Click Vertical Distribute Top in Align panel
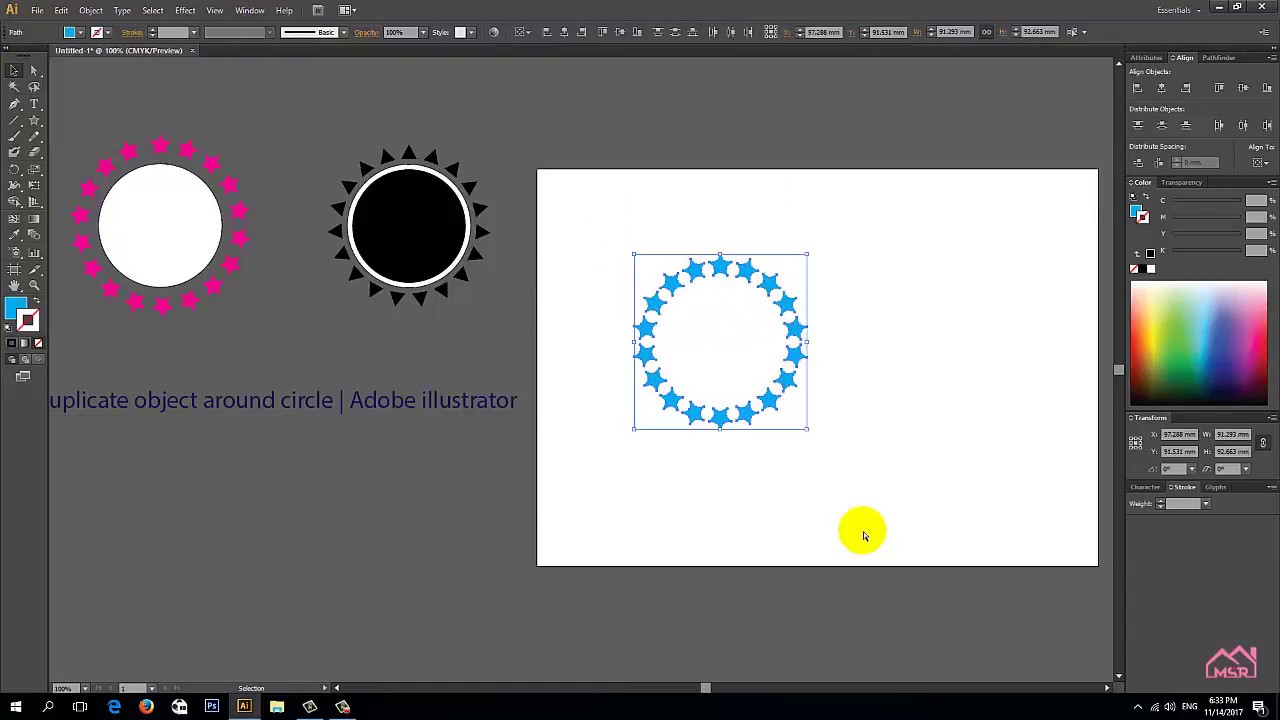 (x=1137, y=125)
